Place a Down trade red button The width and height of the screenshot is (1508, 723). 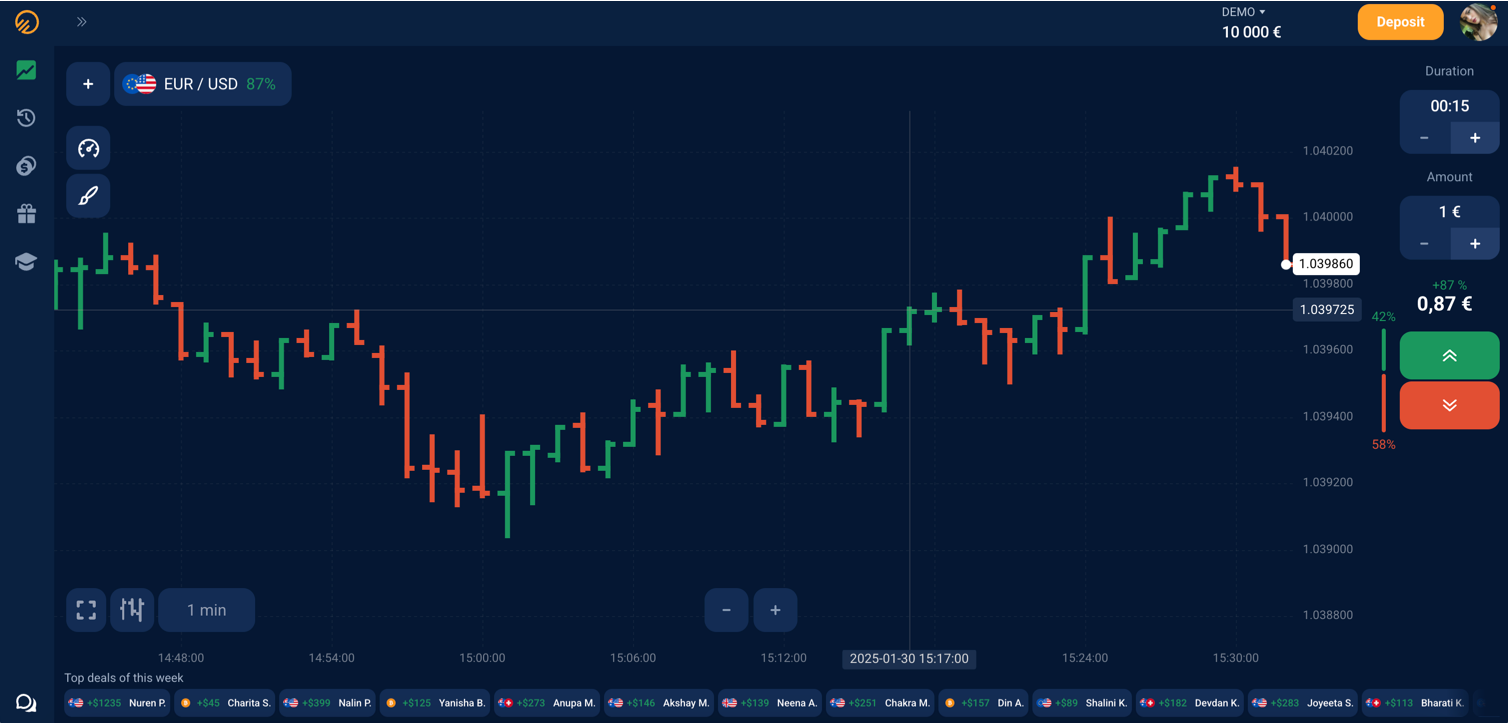click(1449, 405)
